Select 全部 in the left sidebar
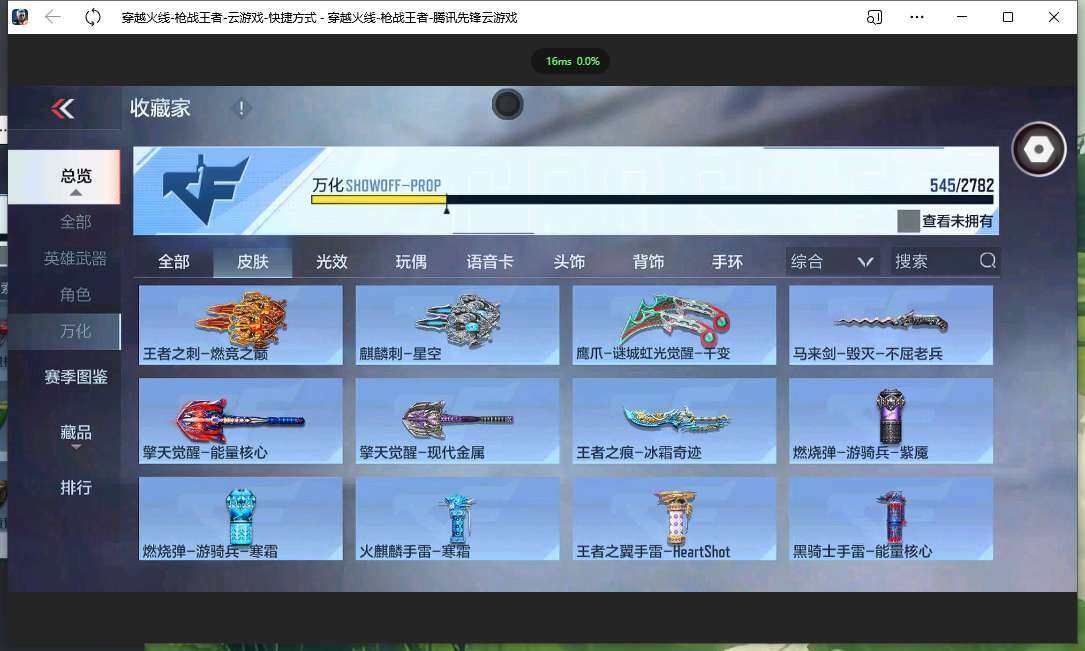 75,222
